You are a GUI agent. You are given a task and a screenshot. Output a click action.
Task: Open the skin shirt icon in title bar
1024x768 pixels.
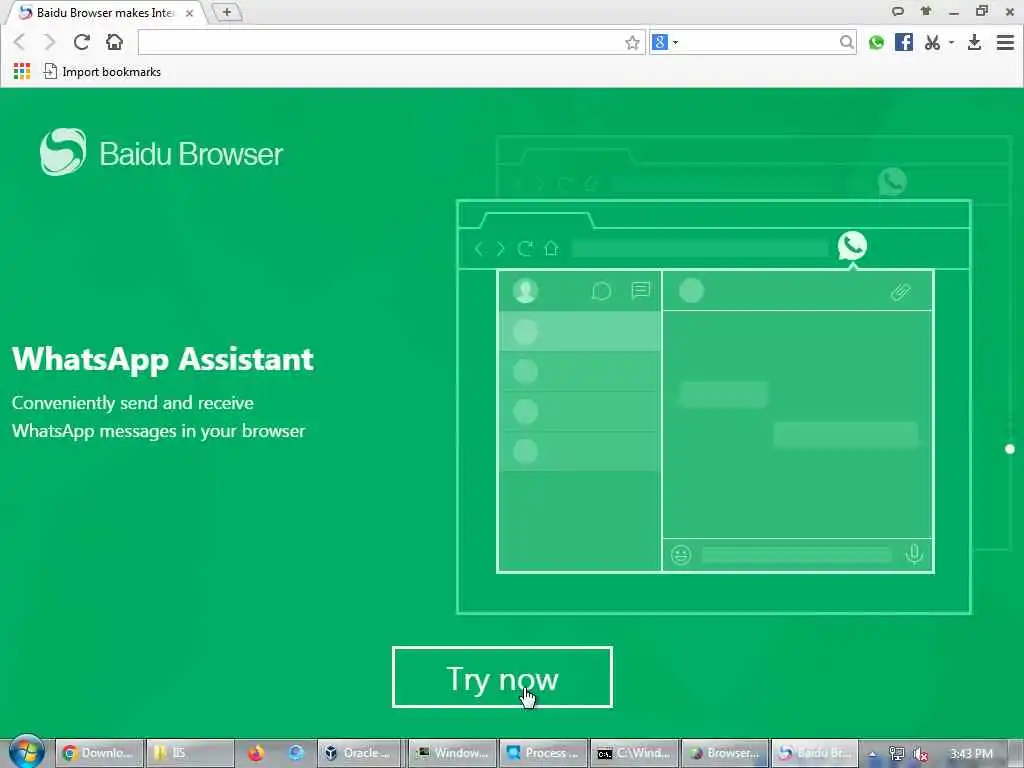pyautogui.click(x=926, y=11)
